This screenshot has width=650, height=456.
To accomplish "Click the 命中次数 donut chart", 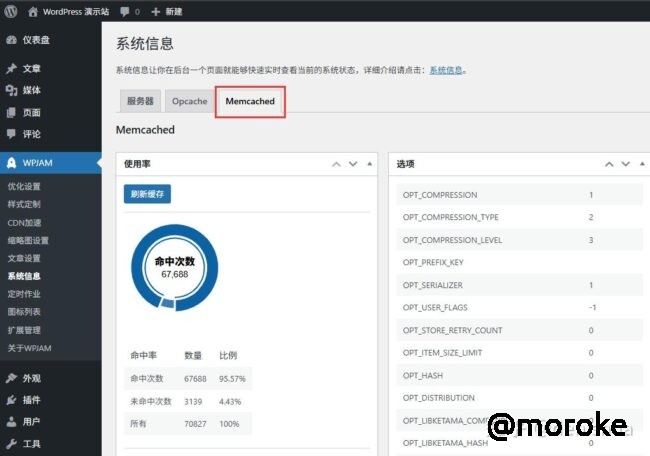I will pyautogui.click(x=175, y=267).
